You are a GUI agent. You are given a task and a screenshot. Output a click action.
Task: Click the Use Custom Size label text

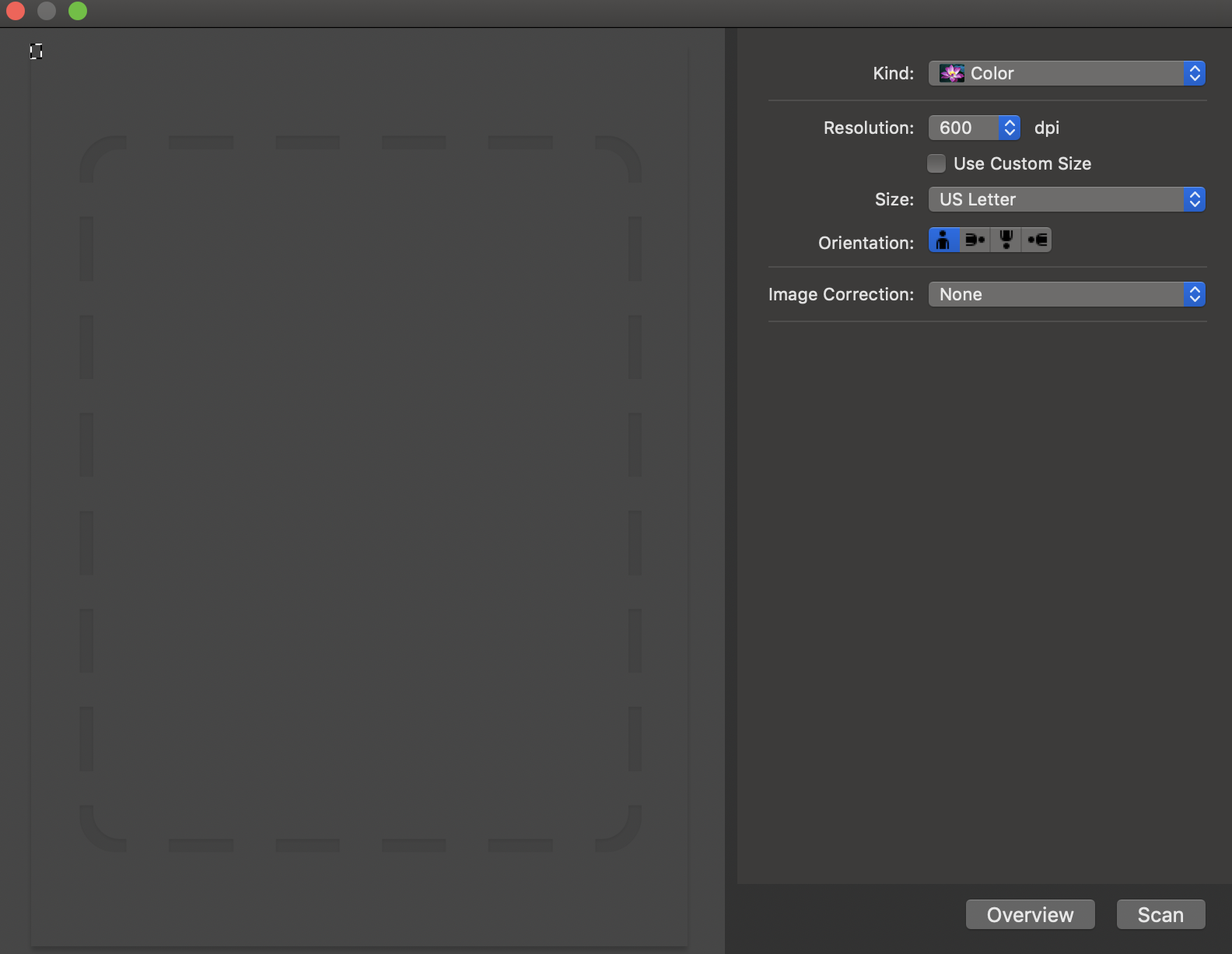click(1022, 163)
